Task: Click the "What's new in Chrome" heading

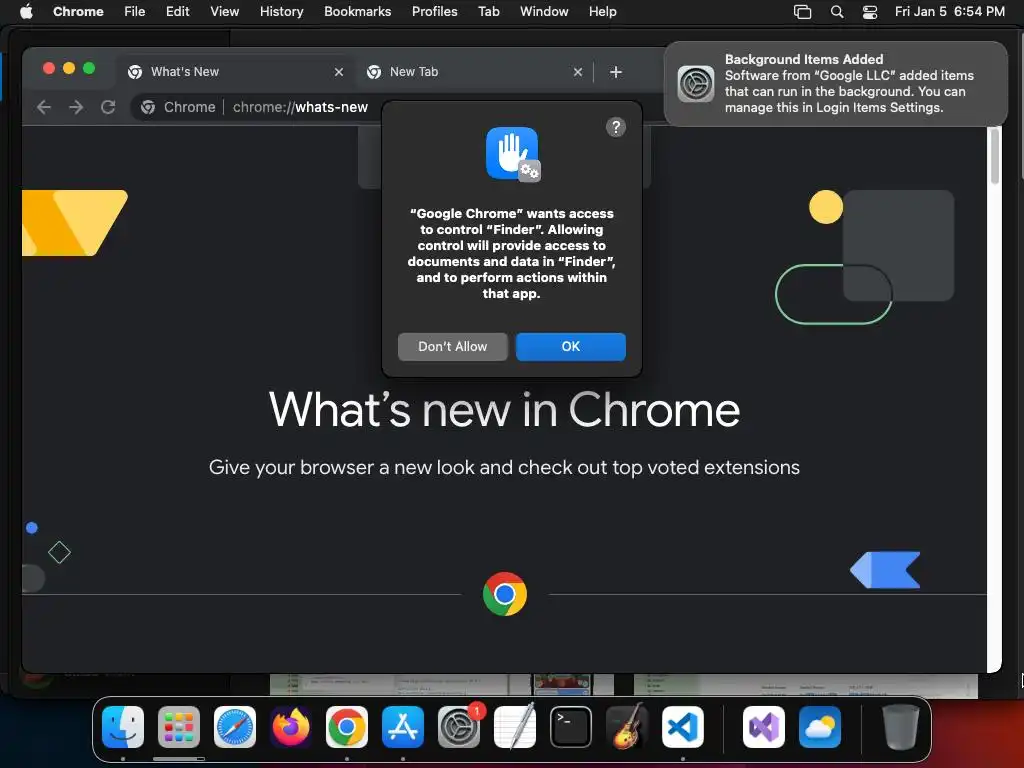Action: (x=504, y=410)
